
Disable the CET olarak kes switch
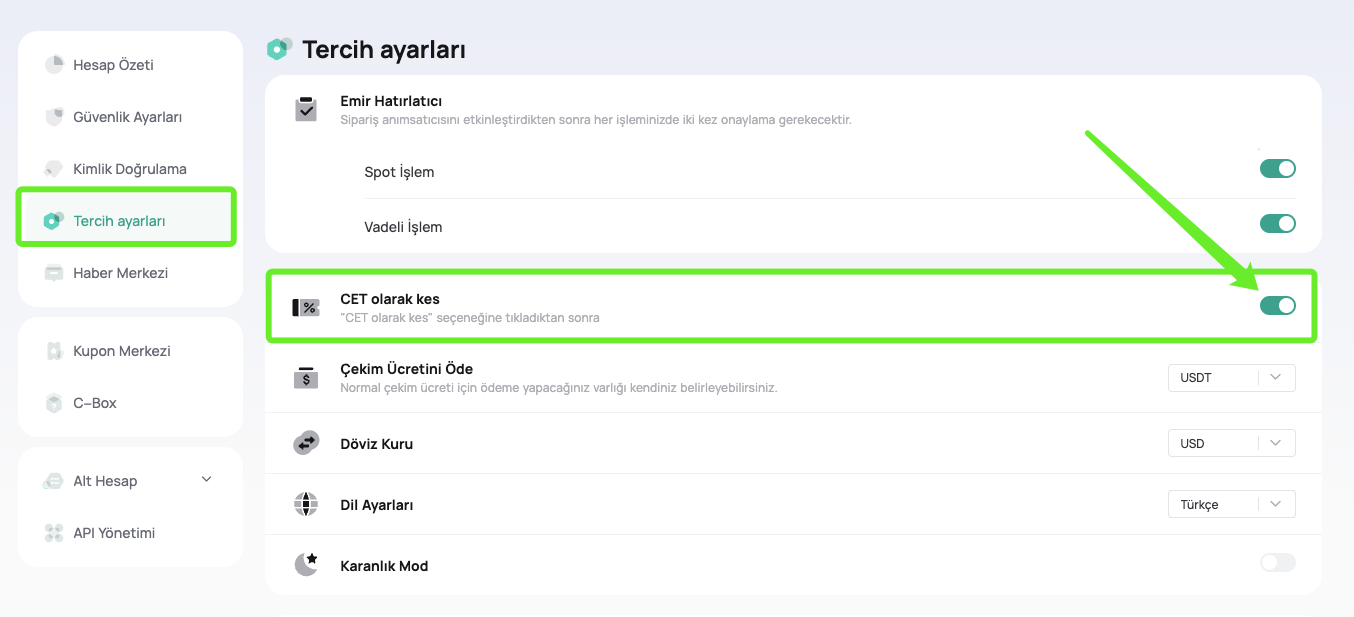1278,306
